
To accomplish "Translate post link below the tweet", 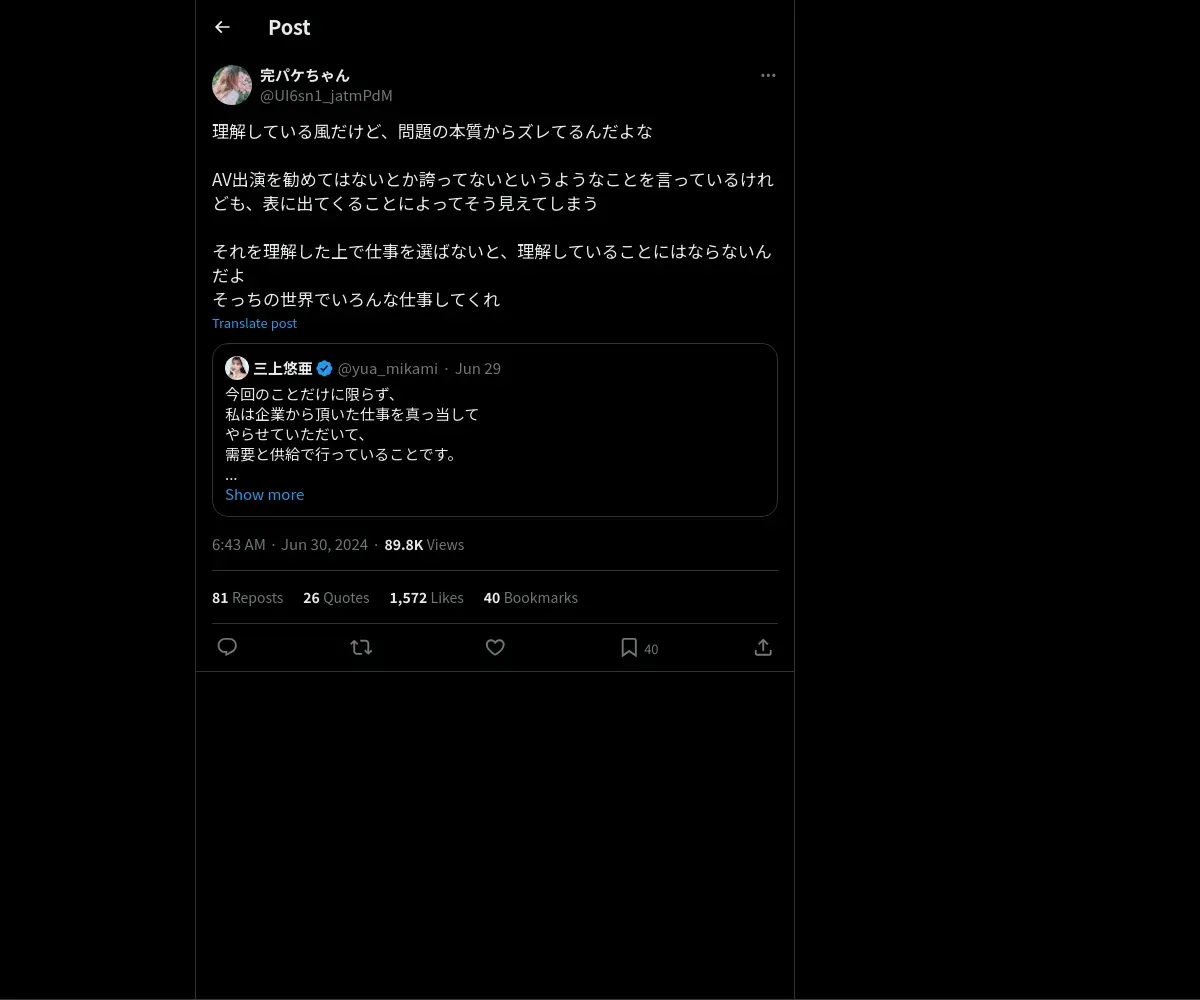I will [x=254, y=323].
